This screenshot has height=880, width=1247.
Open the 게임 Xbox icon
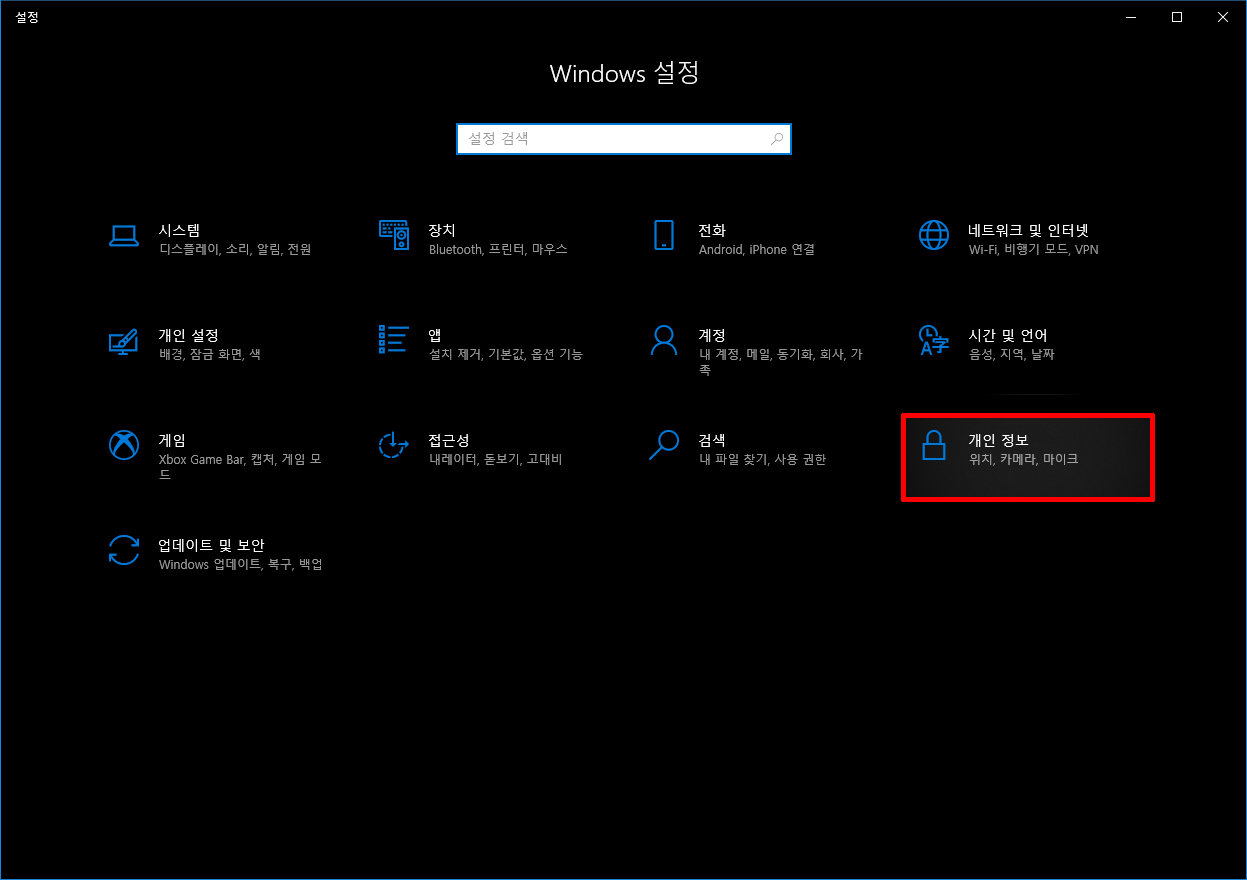(x=124, y=445)
